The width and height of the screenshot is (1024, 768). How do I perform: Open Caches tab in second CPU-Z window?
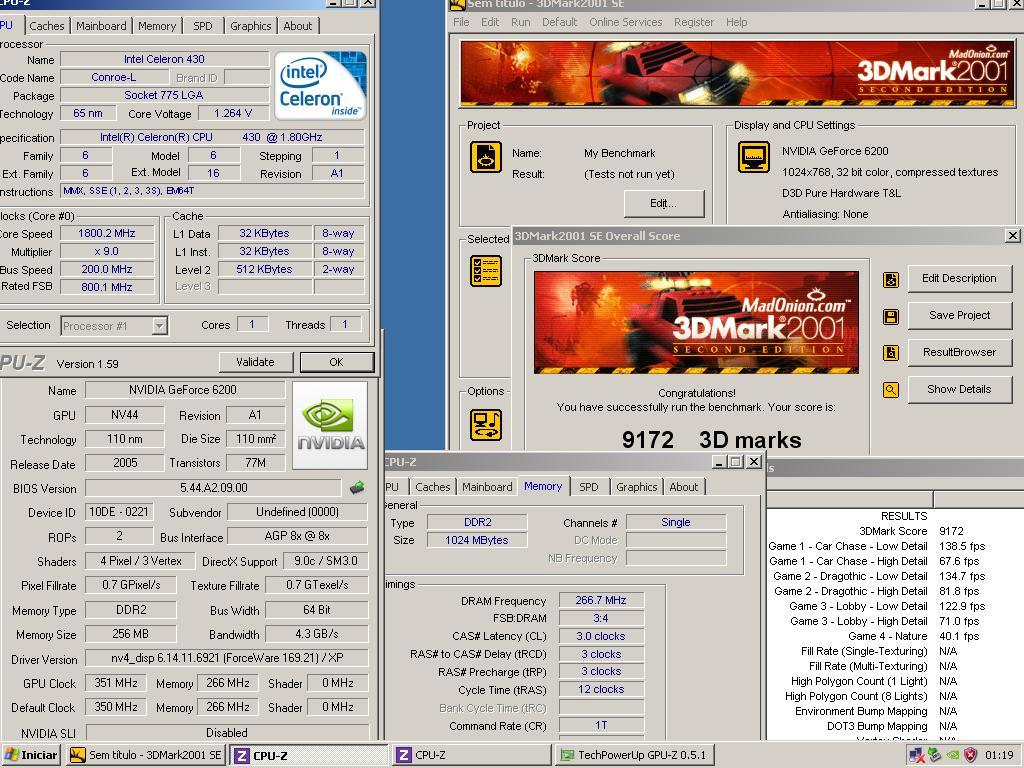432,487
